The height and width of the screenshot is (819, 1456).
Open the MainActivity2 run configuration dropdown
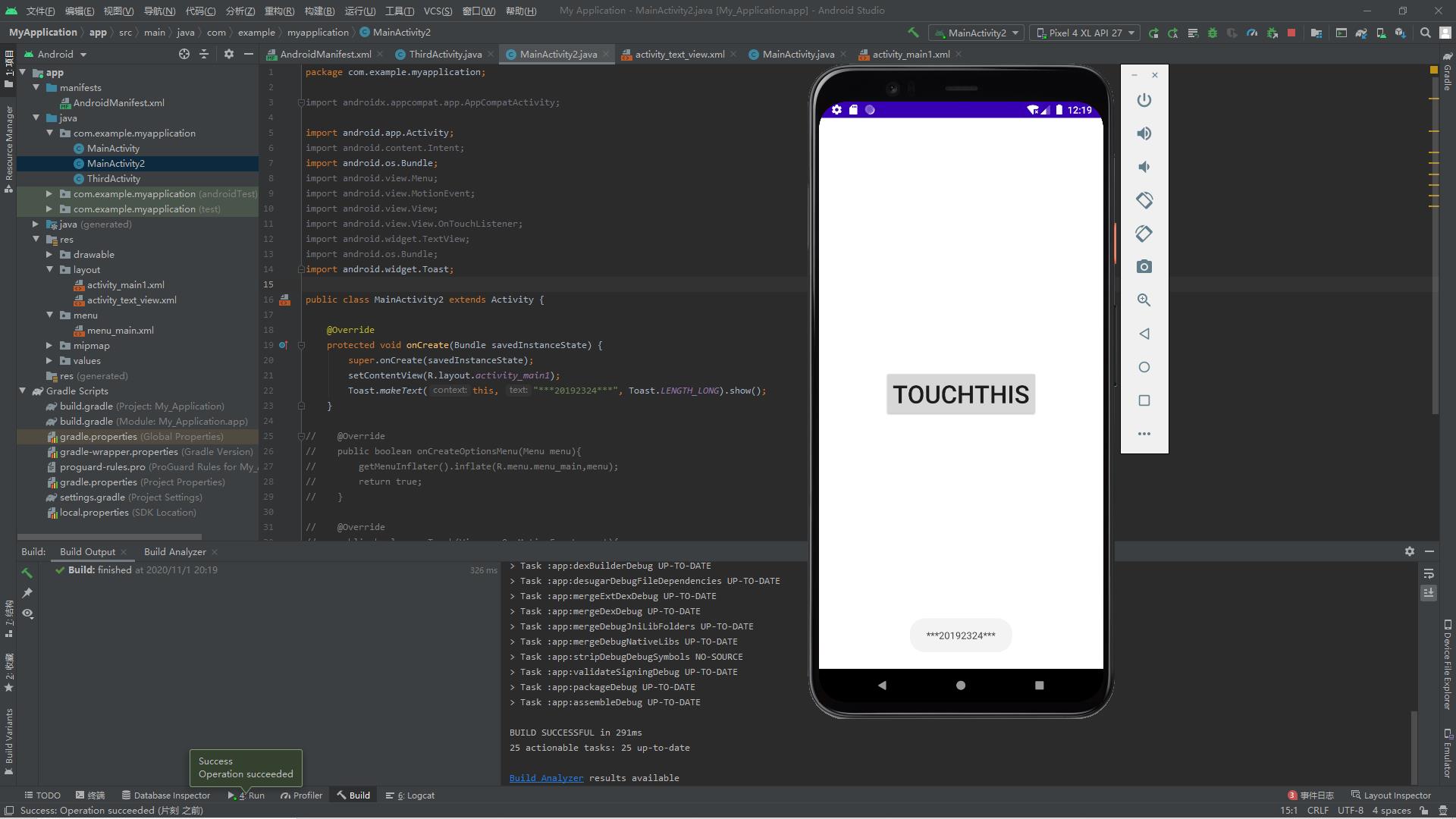(x=977, y=33)
